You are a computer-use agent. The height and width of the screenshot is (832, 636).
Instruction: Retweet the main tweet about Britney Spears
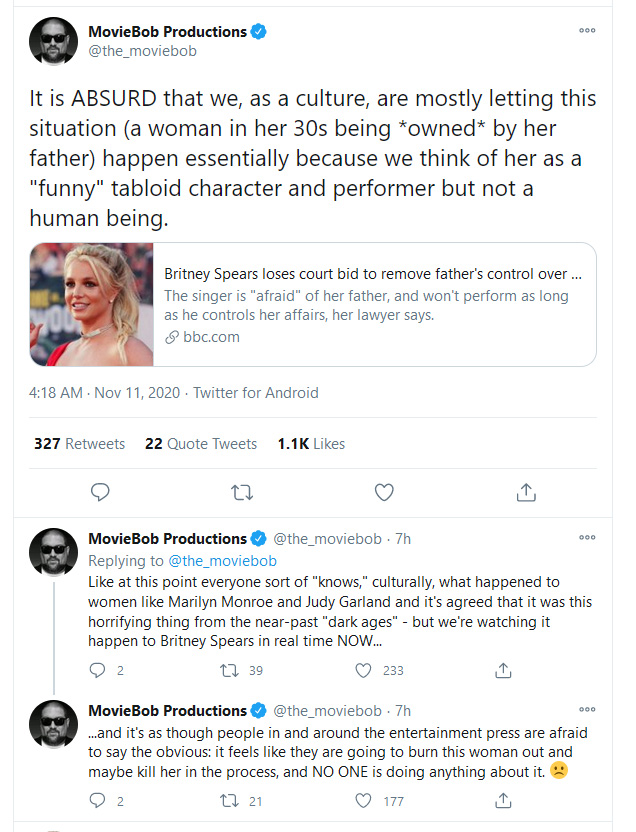click(x=242, y=493)
